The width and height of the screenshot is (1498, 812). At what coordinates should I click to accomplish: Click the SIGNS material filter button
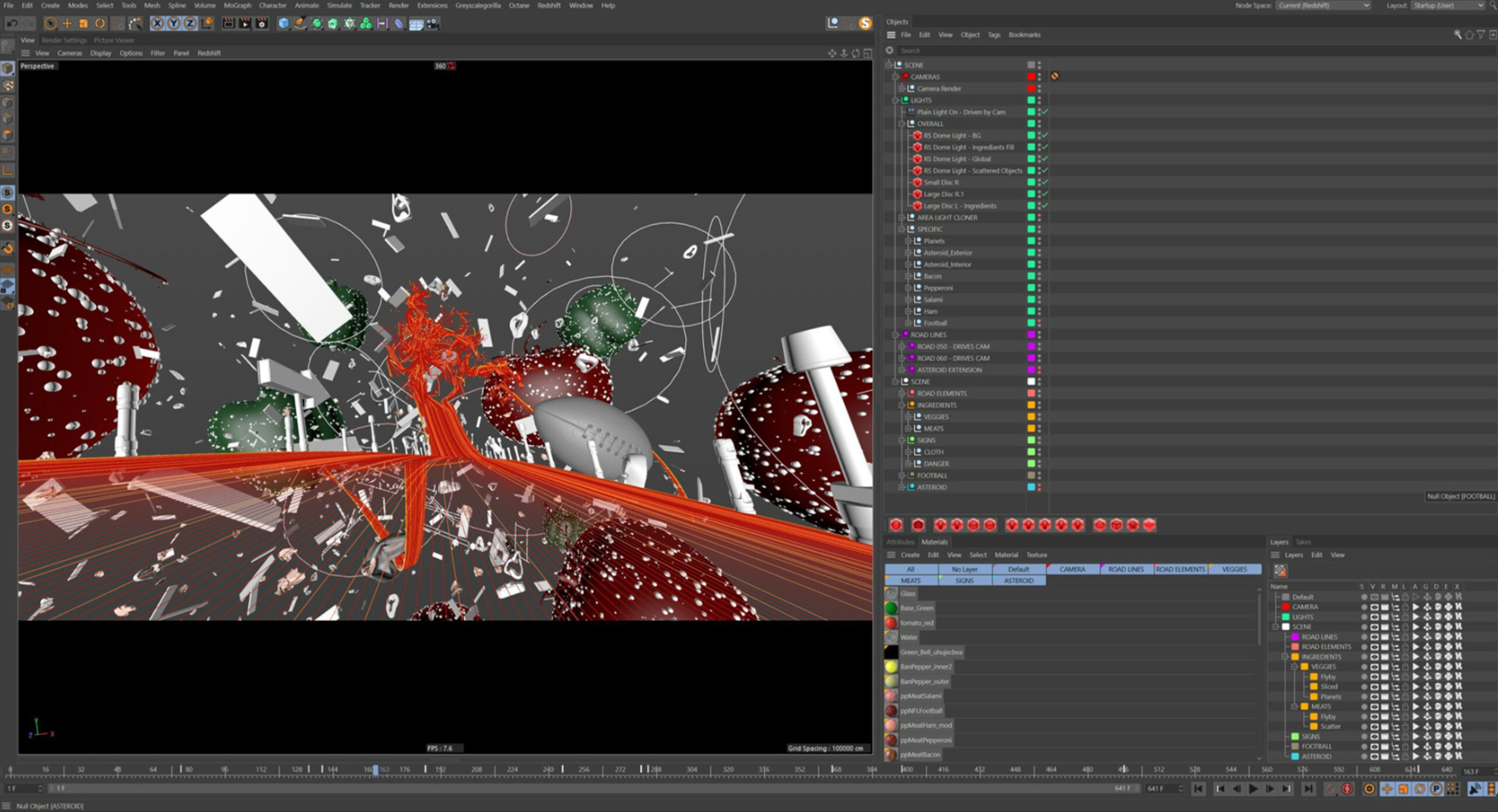965,580
